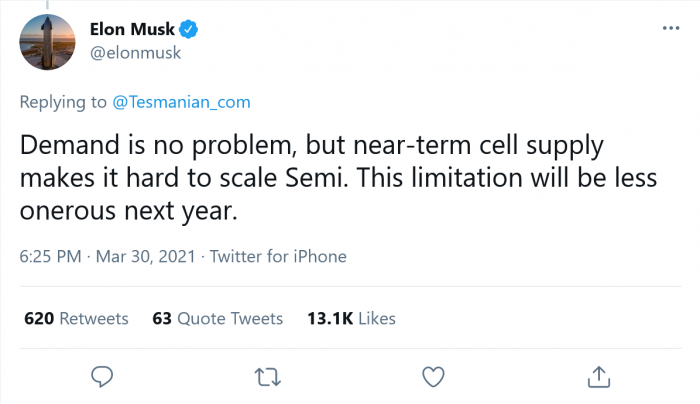
Task: View the 620 Retweets list
Action: 76,319
